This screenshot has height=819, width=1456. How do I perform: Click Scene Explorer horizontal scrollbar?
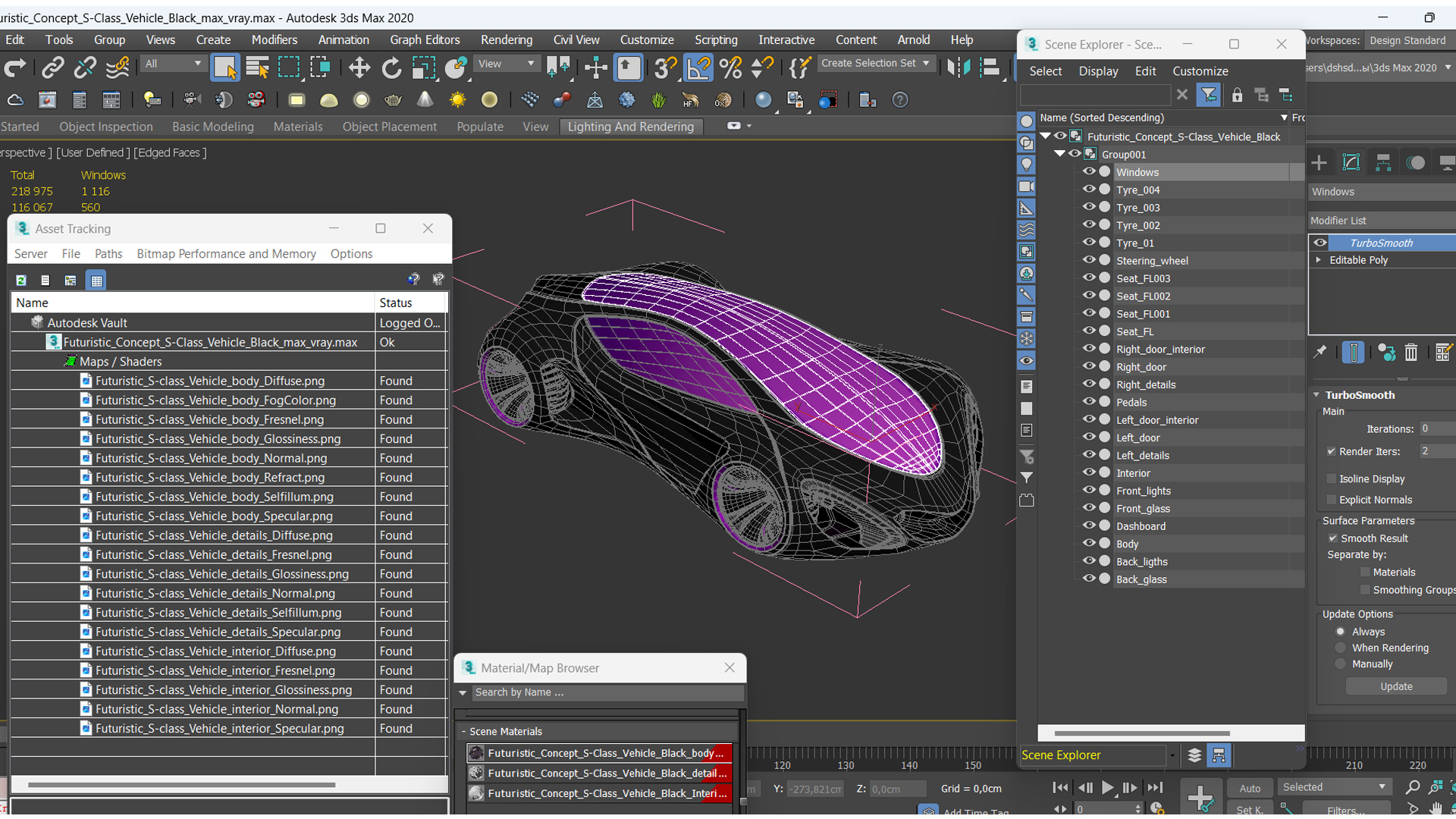tap(1141, 733)
